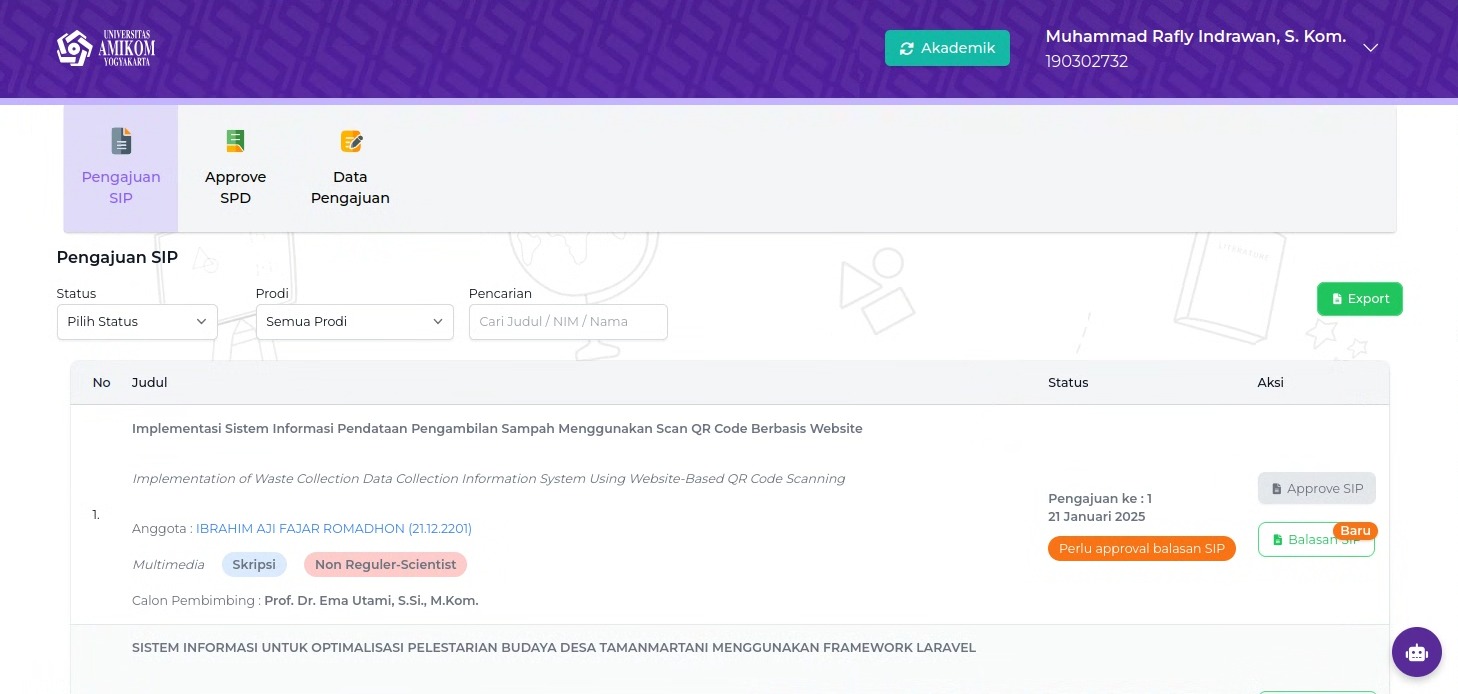
Task: Click the Approve SPD green icon
Action: coord(235,141)
